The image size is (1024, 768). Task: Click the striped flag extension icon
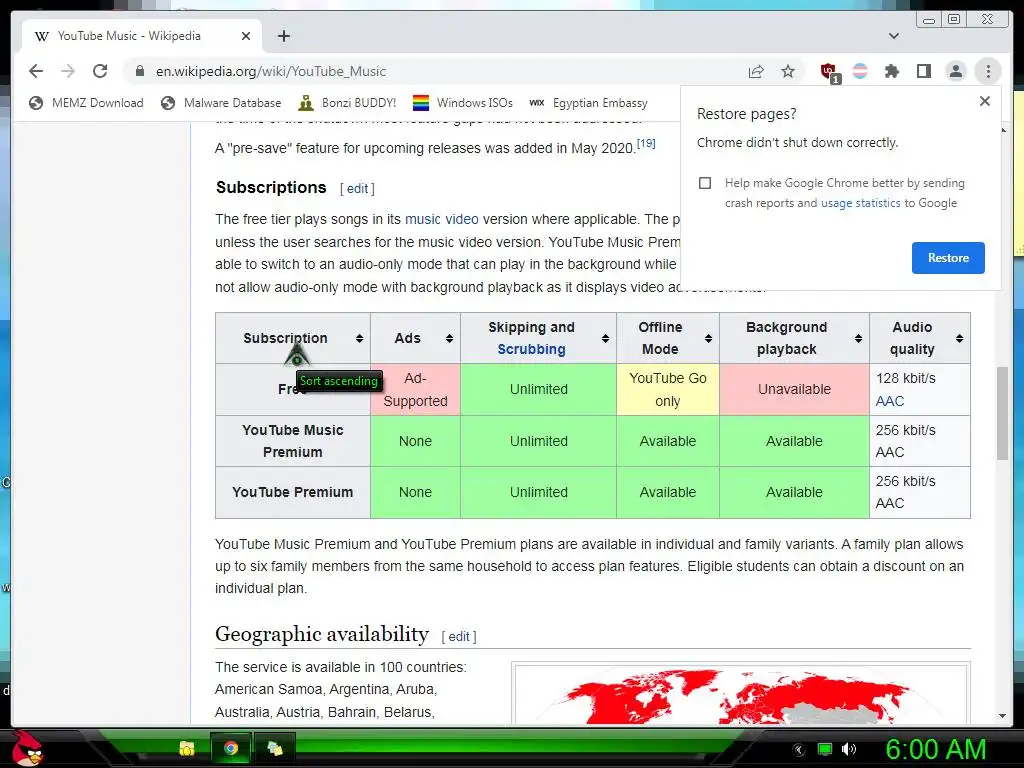click(860, 71)
